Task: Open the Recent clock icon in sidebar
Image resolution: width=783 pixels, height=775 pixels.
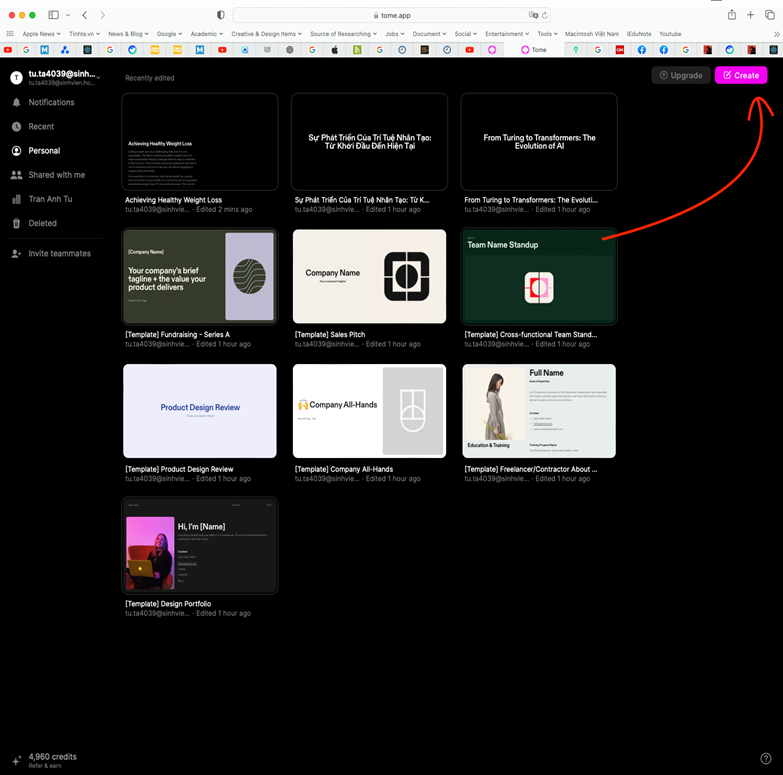Action: point(16,126)
